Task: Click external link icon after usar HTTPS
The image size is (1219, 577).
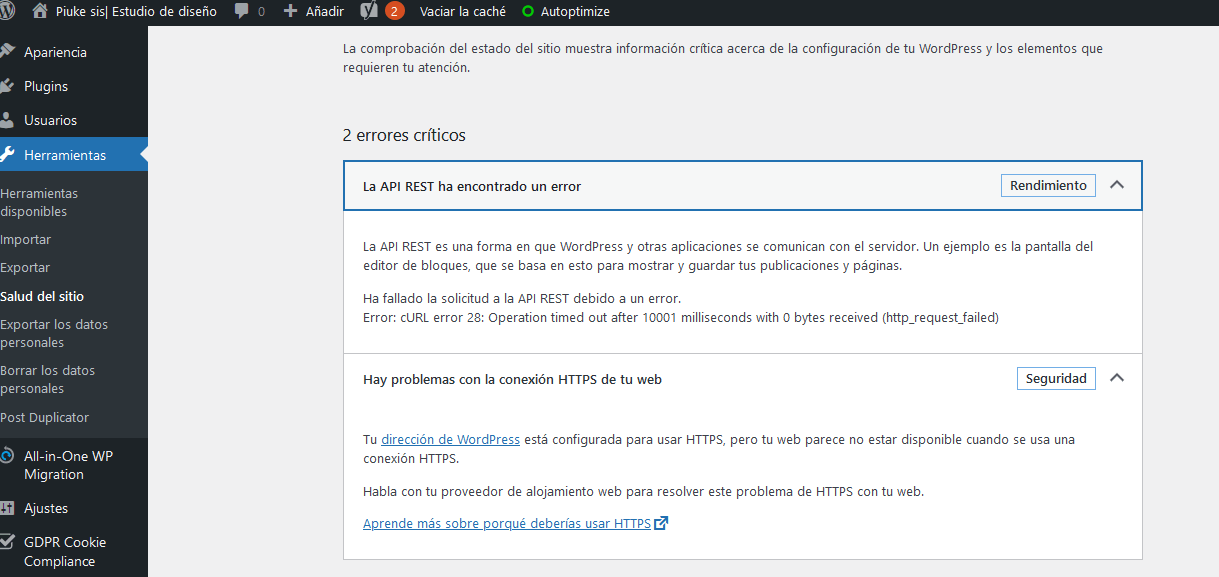Action: 661,523
